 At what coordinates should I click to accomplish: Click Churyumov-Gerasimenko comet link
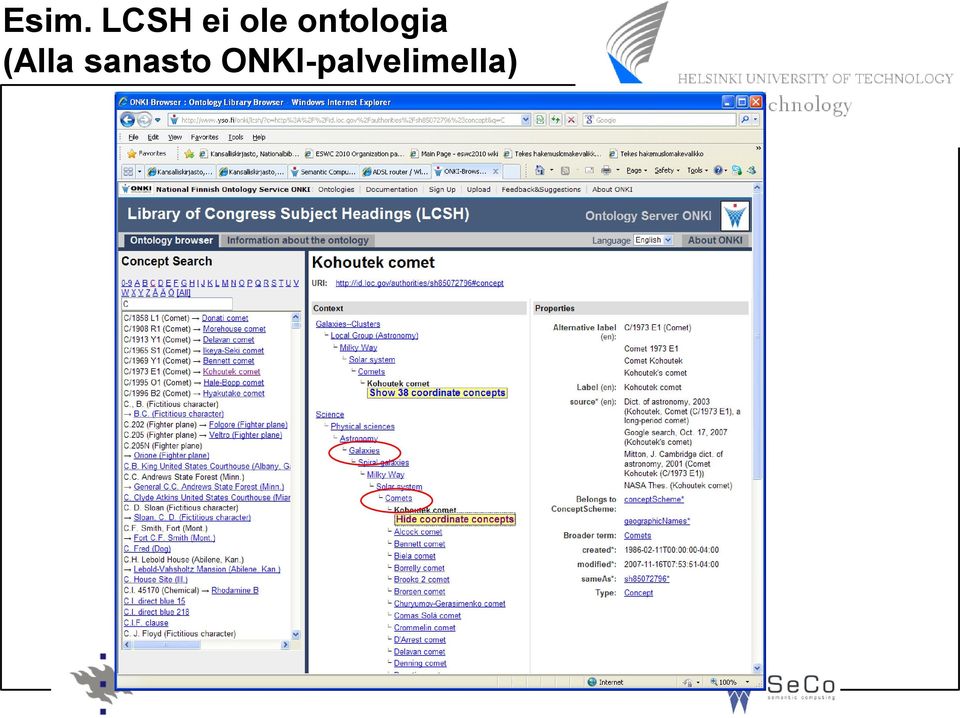point(449,604)
